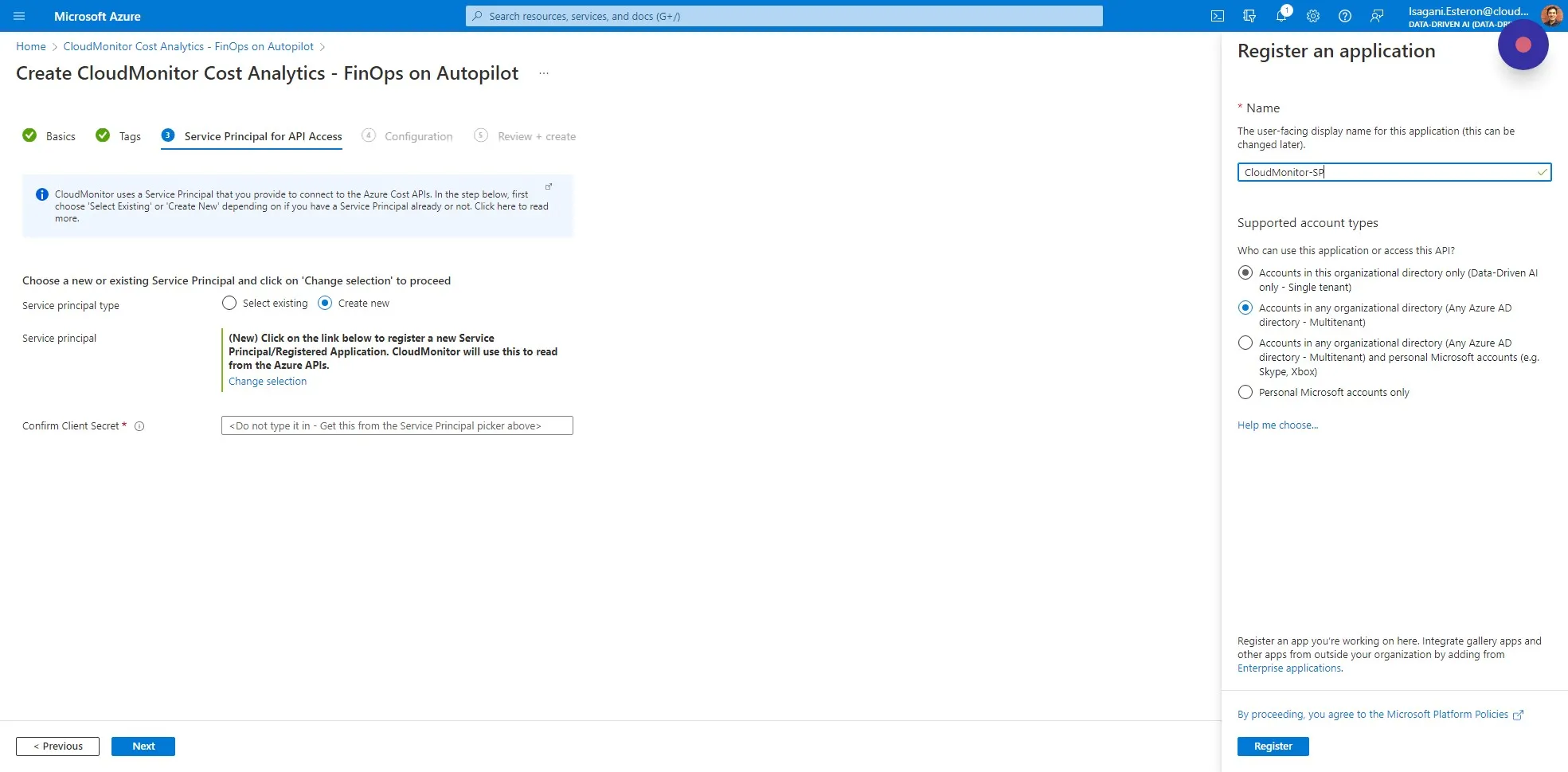
Task: Open Cloud Shell from the top bar
Action: 1218,16
